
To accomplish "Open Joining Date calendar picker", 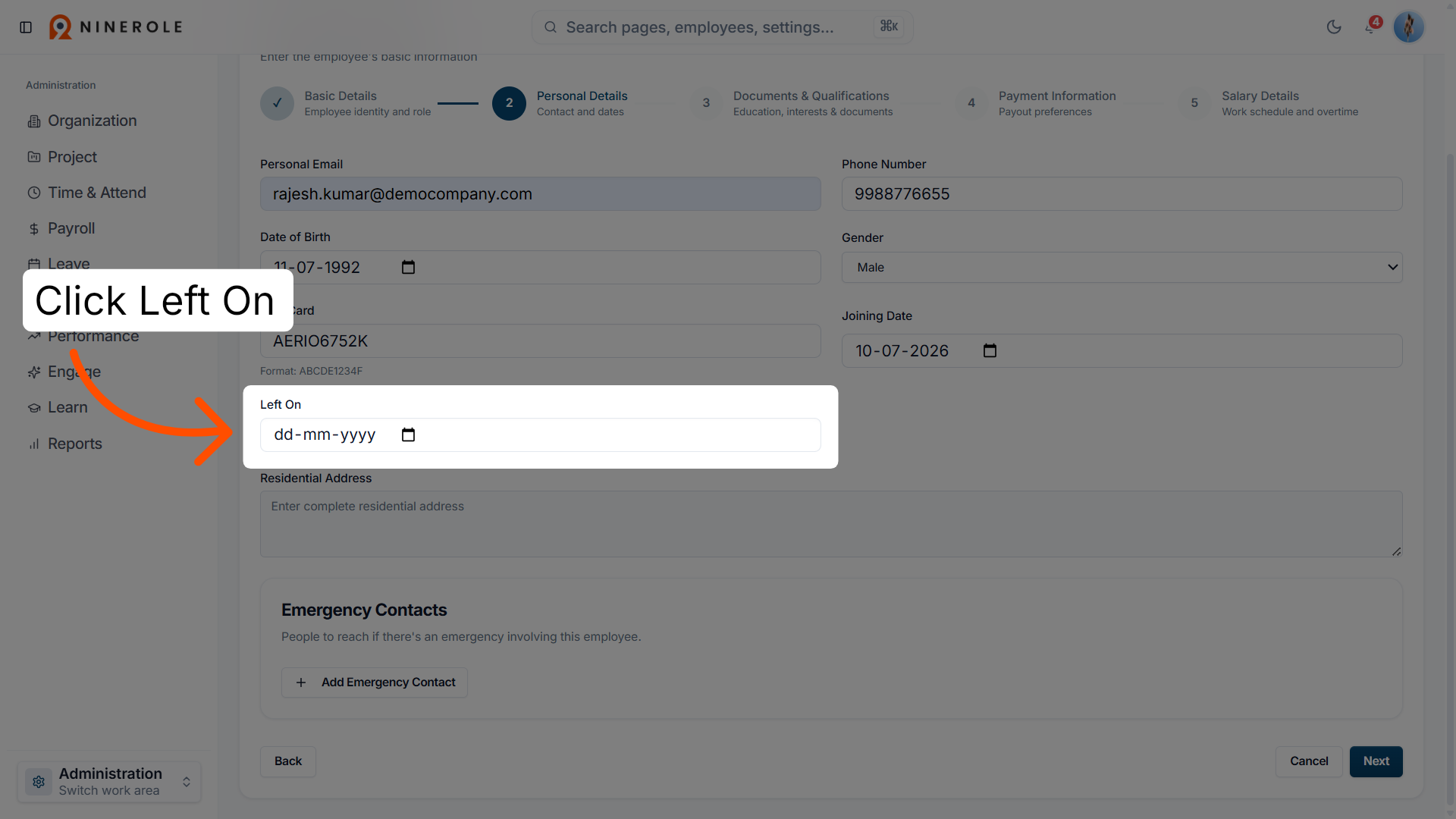I will coord(990,350).
